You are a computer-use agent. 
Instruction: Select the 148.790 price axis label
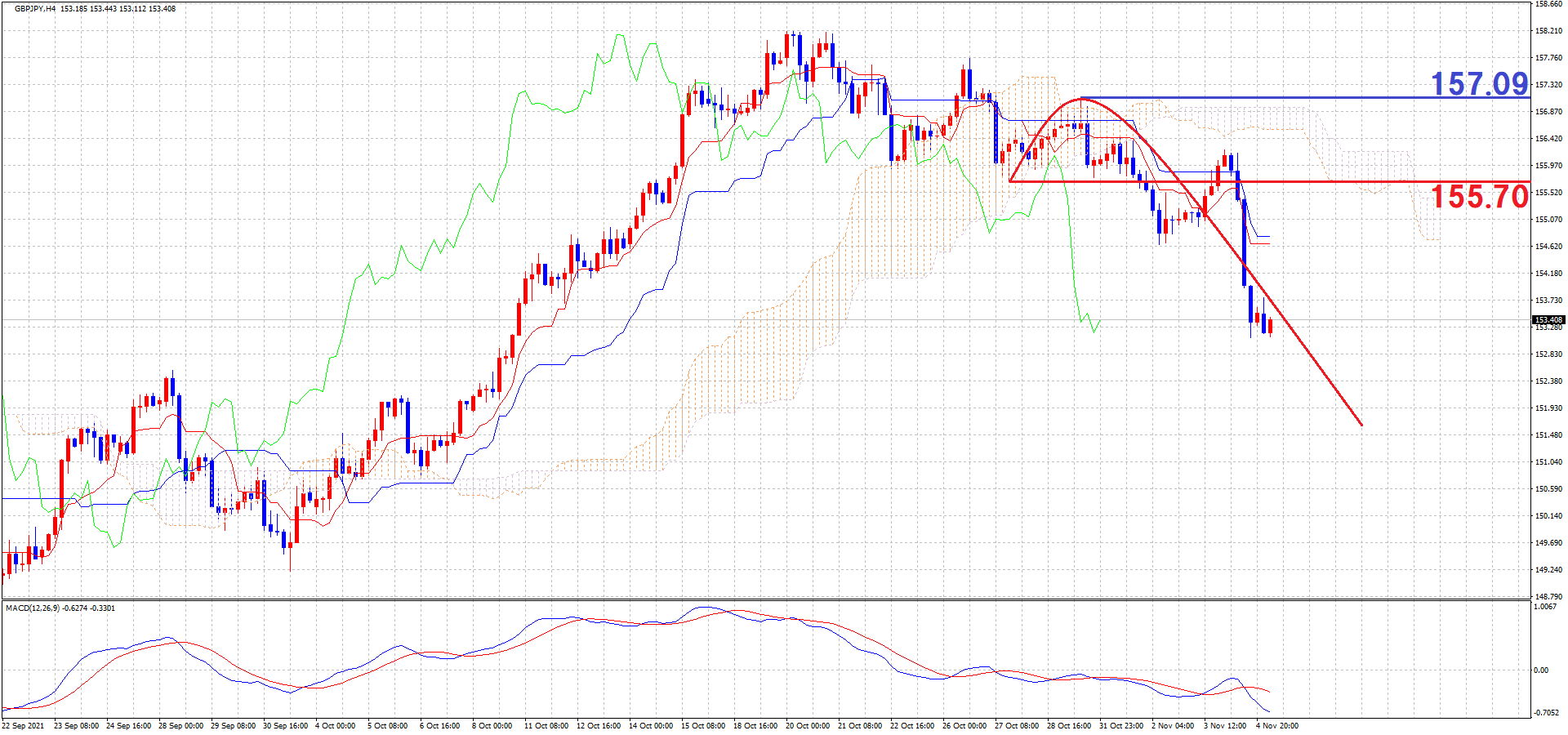tap(1549, 597)
